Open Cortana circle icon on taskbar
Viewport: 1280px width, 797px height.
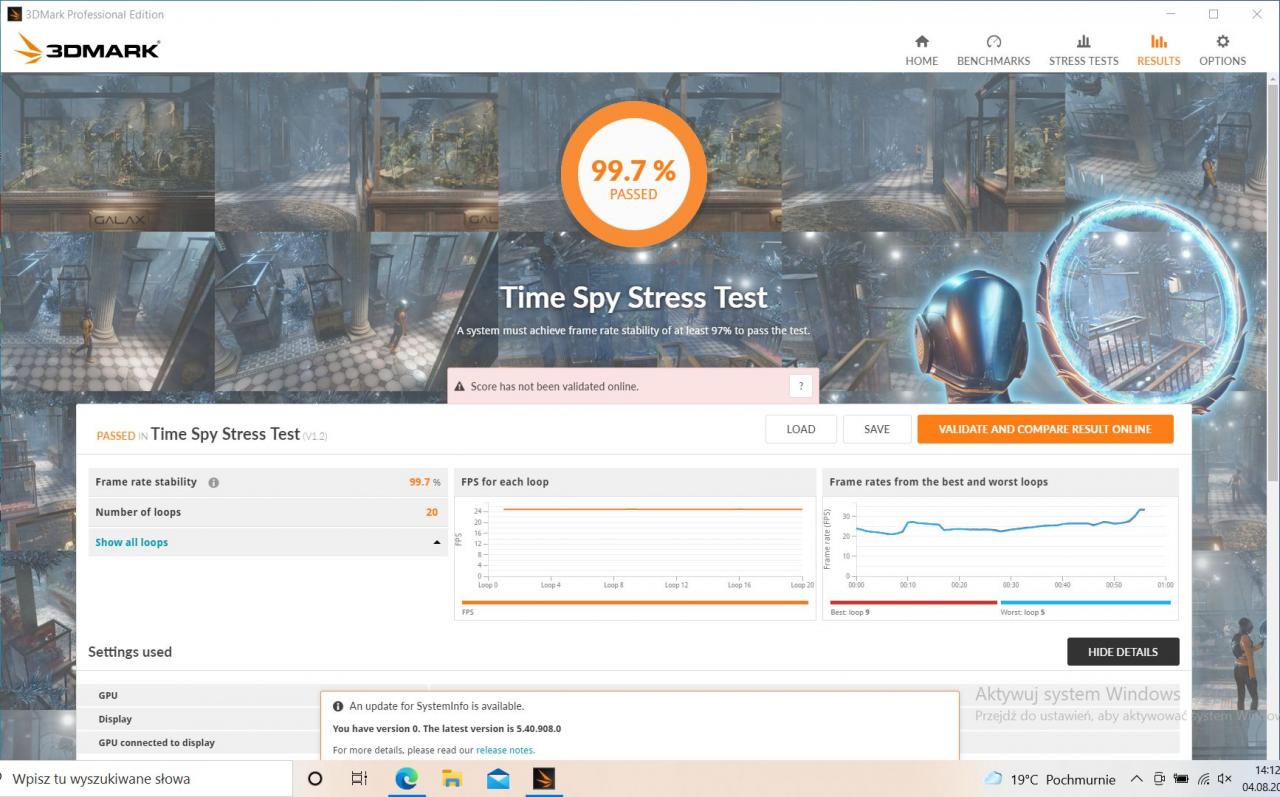[315, 778]
